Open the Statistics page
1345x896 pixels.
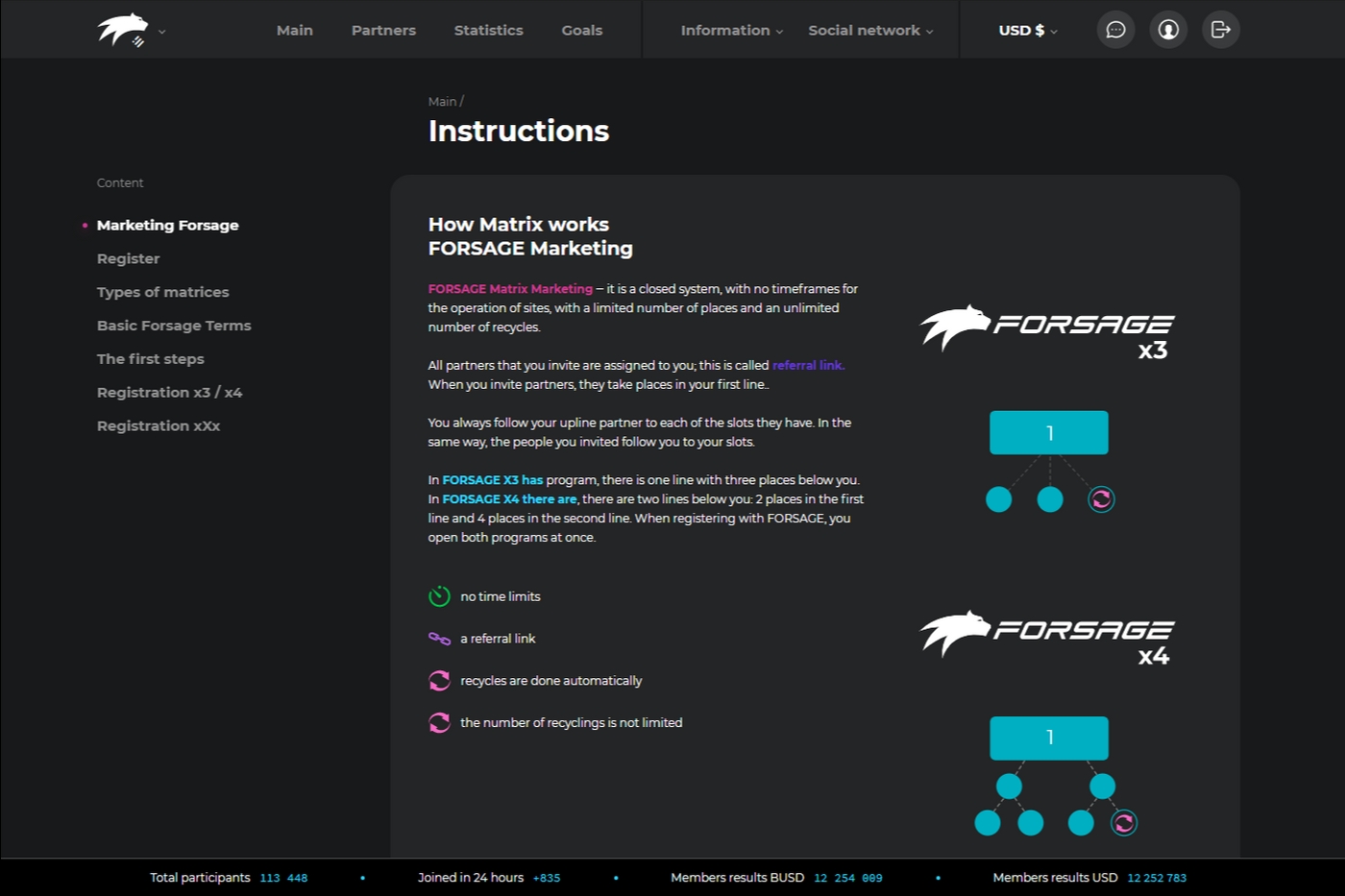click(489, 30)
